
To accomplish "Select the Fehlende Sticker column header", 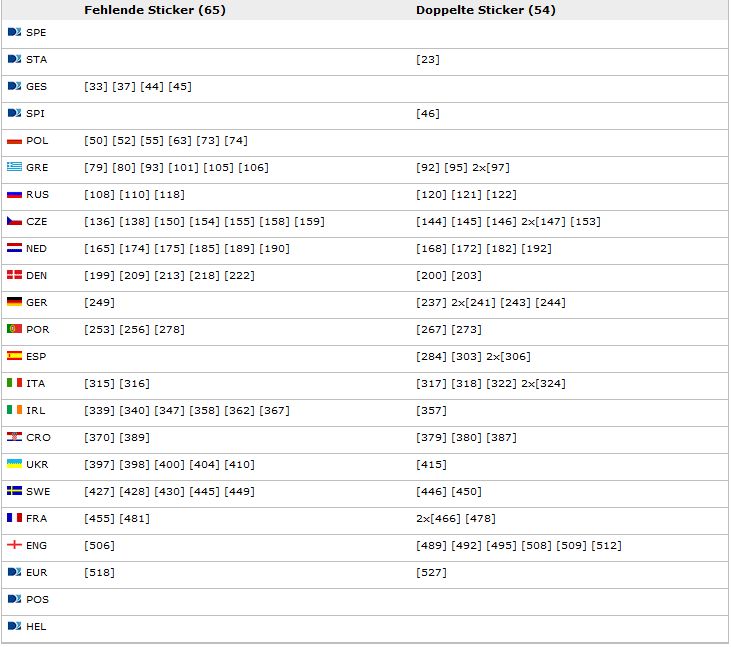I will [x=154, y=10].
